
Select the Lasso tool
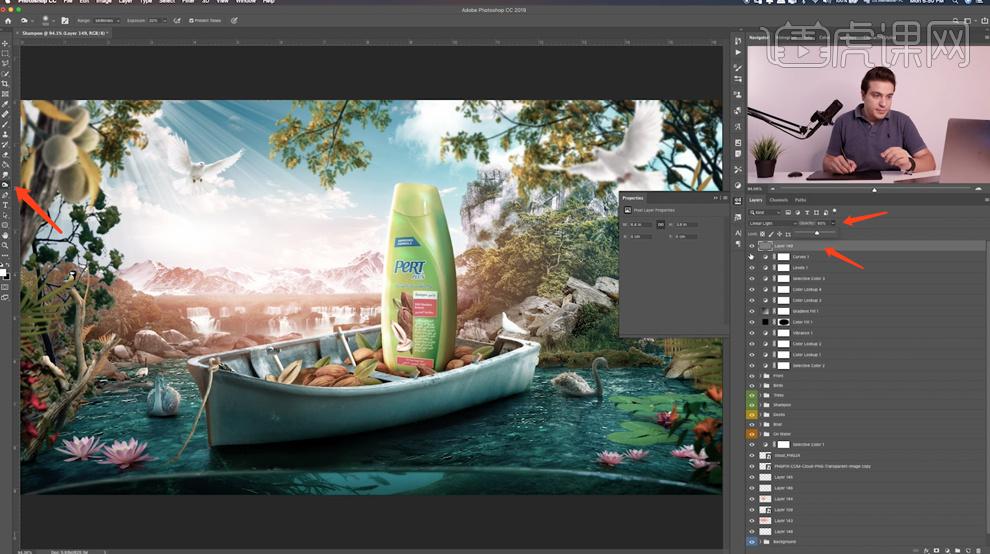pos(5,63)
